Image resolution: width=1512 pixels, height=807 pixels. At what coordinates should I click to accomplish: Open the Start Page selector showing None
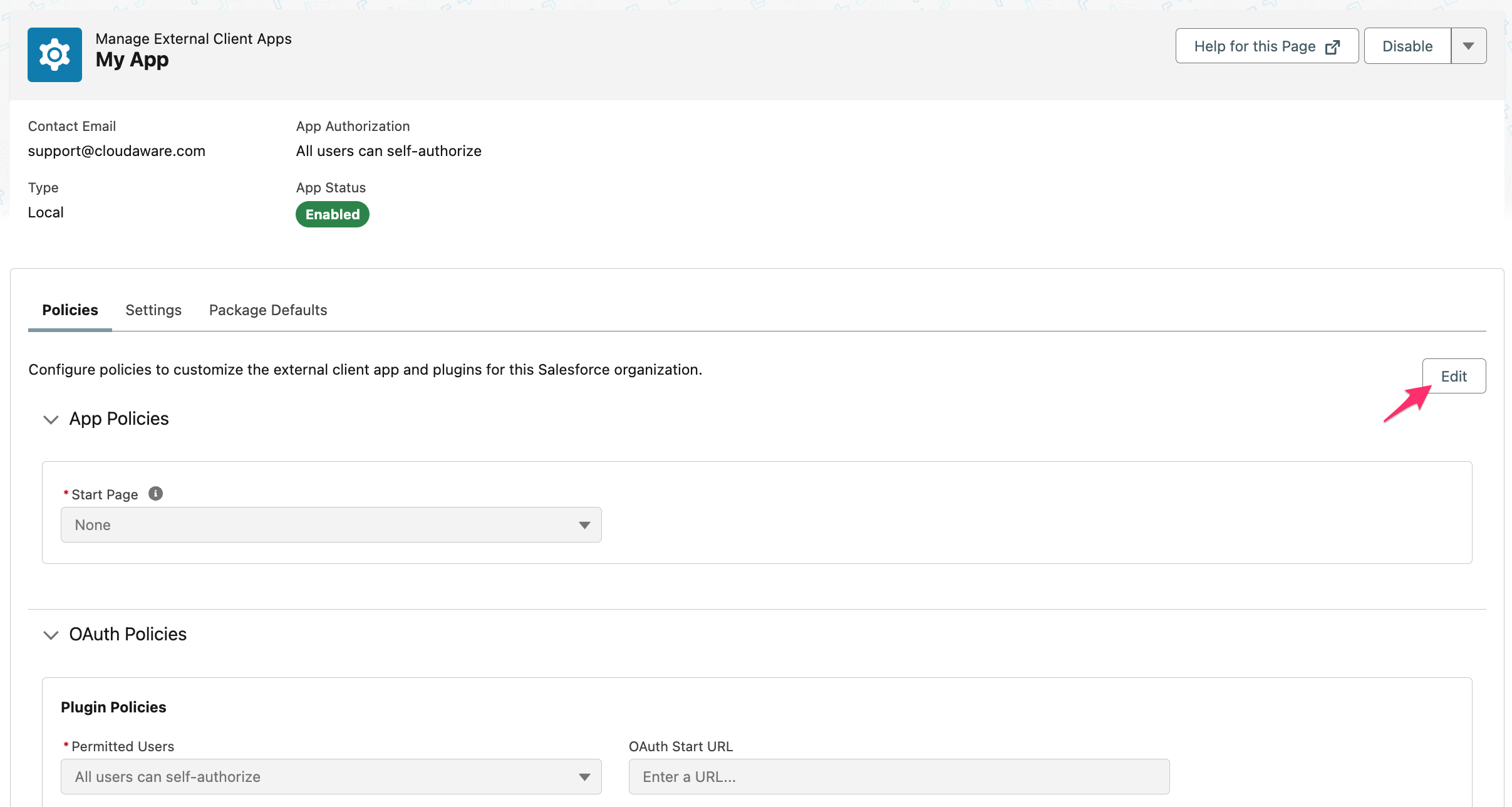pyautogui.click(x=331, y=524)
